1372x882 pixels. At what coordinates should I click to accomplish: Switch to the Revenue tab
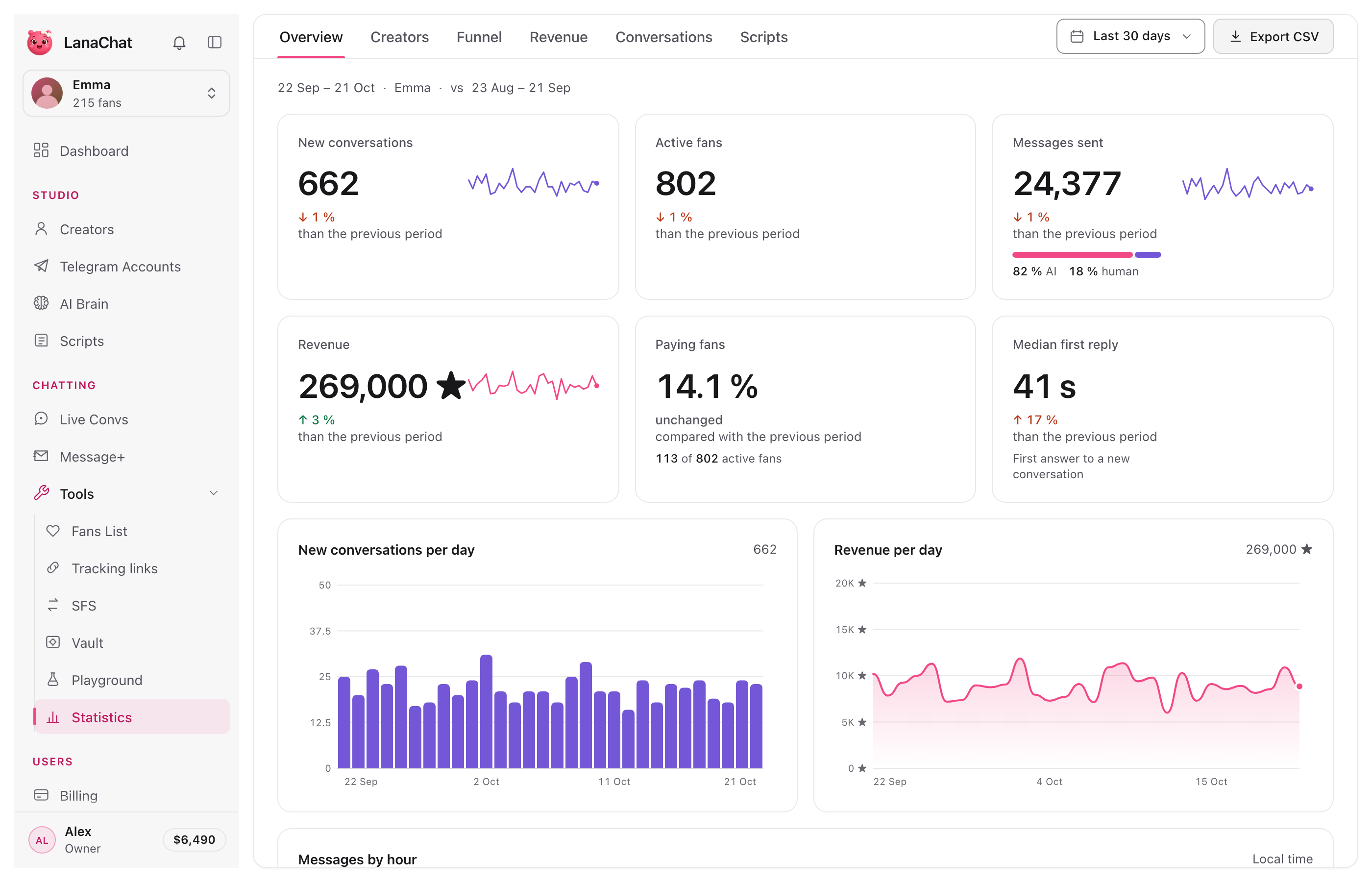[x=558, y=37]
